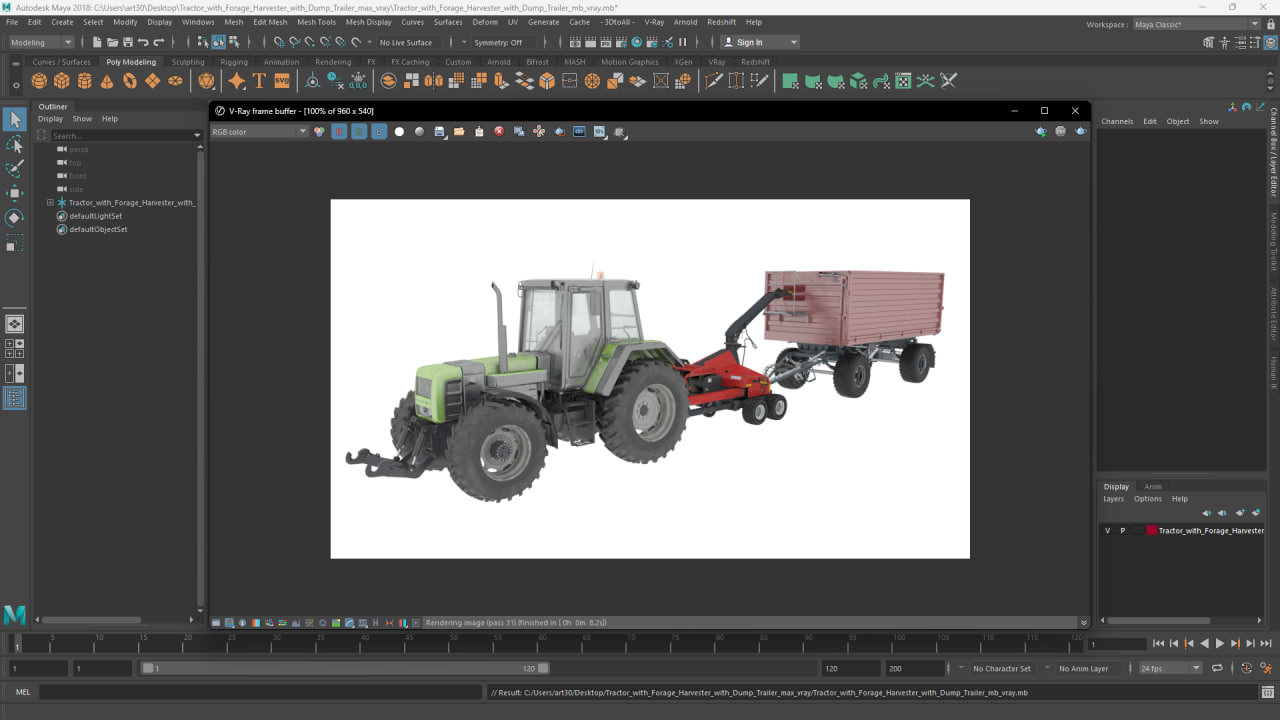Screen dimensions: 1280x720
Task: Click MEL script language label
Action: click(x=23, y=692)
